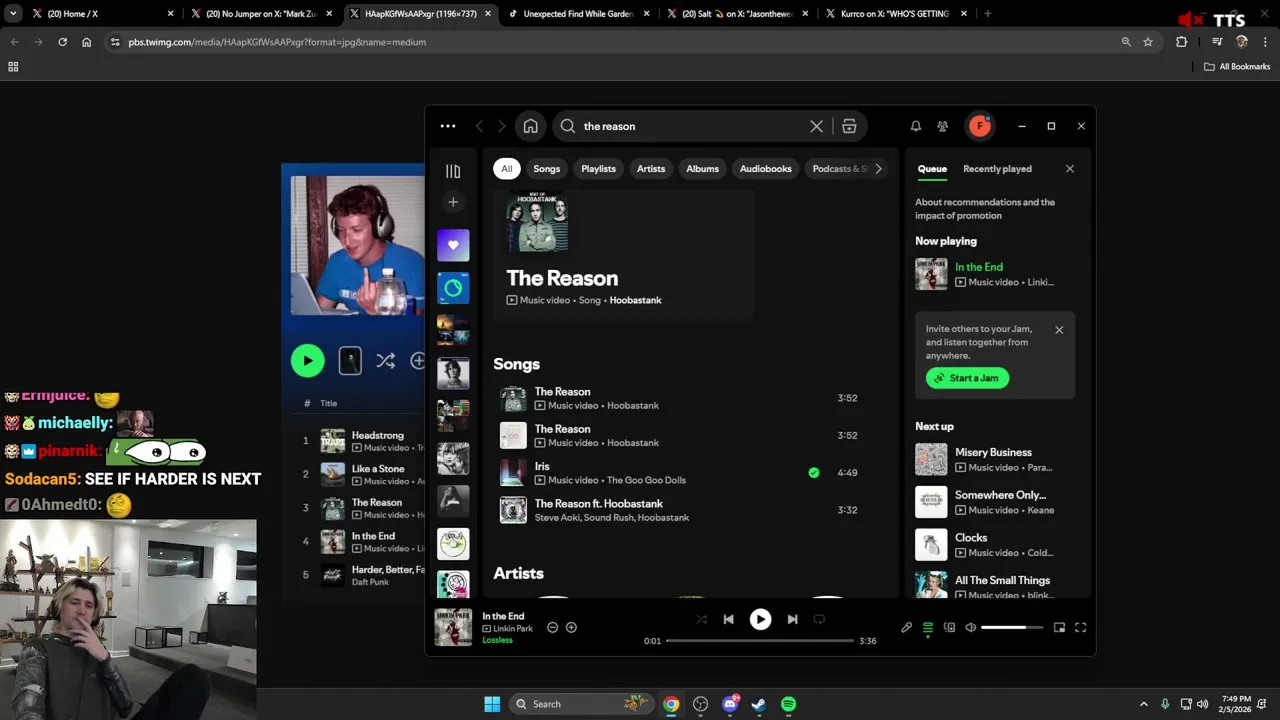
Task: Toggle saved checkmark on Iris
Action: coord(813,473)
